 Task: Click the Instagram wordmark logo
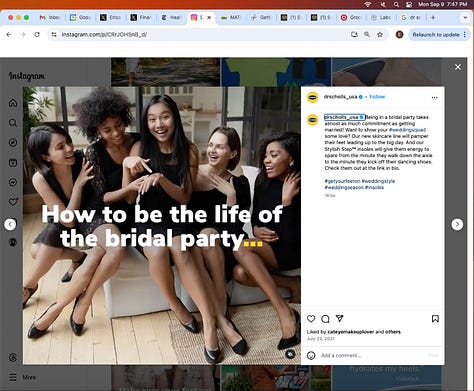coord(27,76)
